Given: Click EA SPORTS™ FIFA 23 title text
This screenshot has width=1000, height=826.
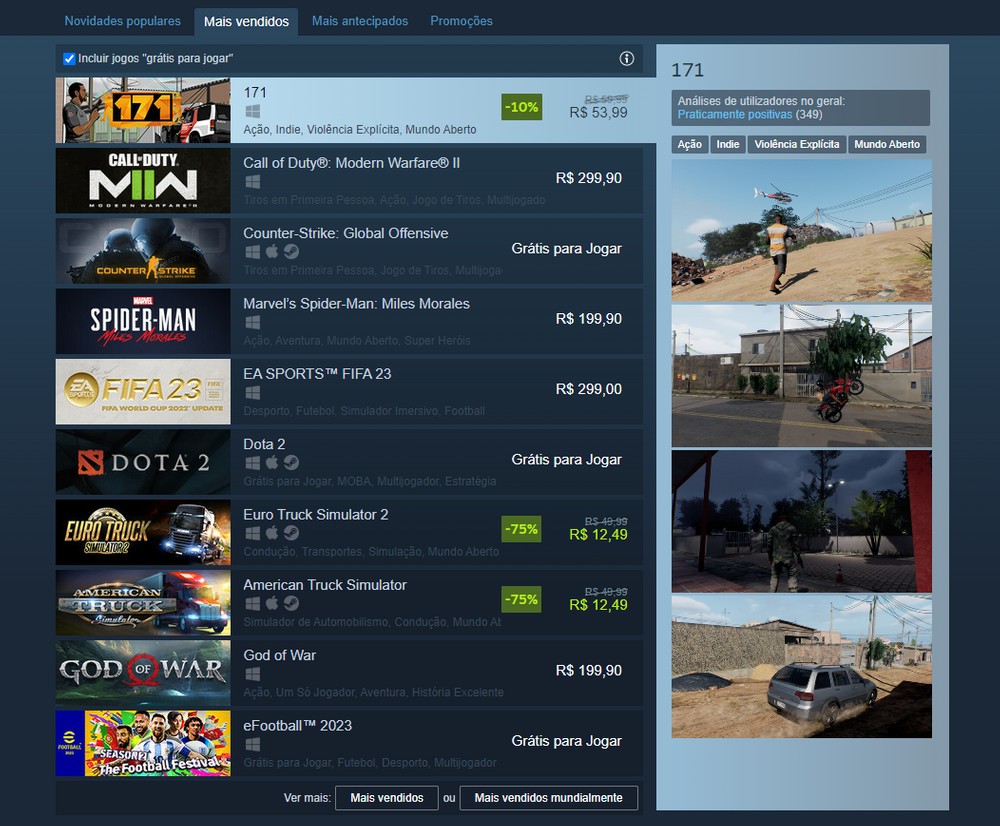Looking at the screenshot, I should click(317, 374).
